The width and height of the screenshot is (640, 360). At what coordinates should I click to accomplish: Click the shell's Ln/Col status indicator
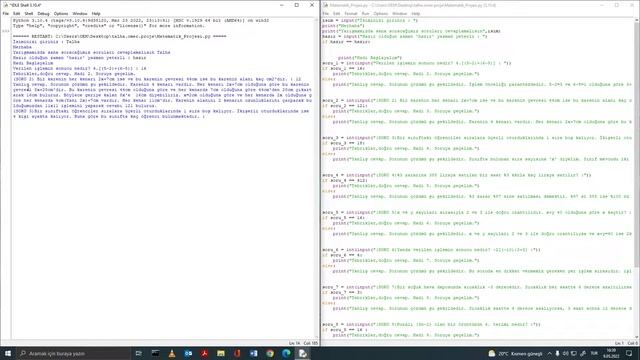(x=303, y=343)
